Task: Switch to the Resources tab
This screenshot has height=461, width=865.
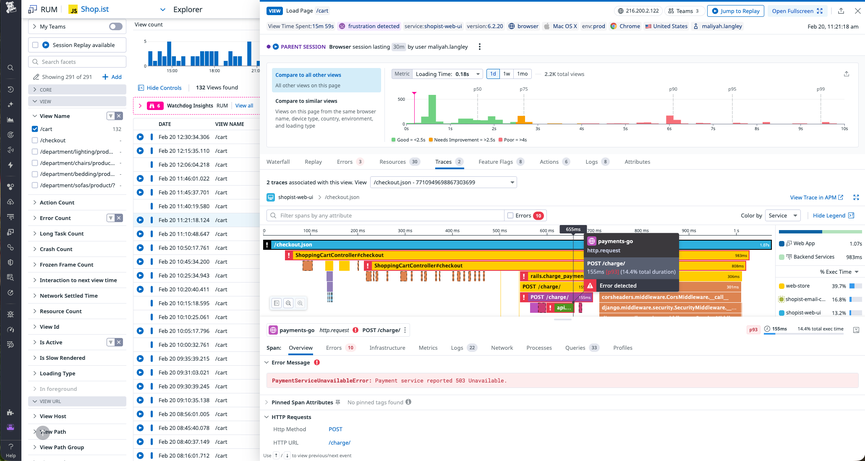Action: click(399, 162)
